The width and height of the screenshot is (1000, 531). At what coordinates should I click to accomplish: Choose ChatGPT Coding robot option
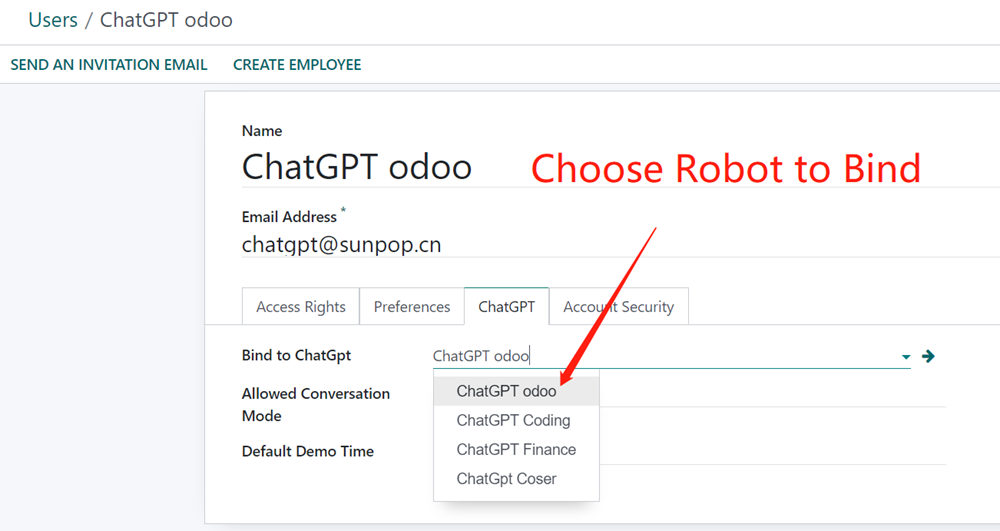coord(513,420)
